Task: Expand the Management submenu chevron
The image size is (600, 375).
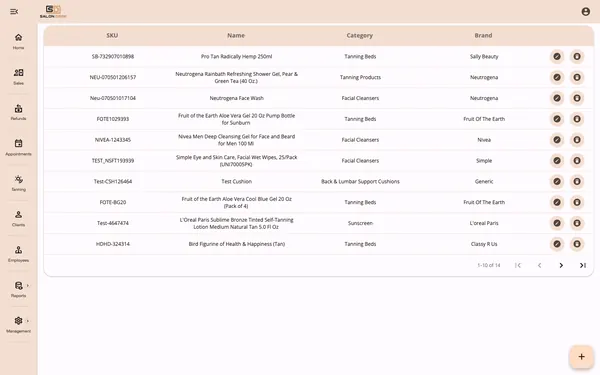Action: tap(28, 321)
